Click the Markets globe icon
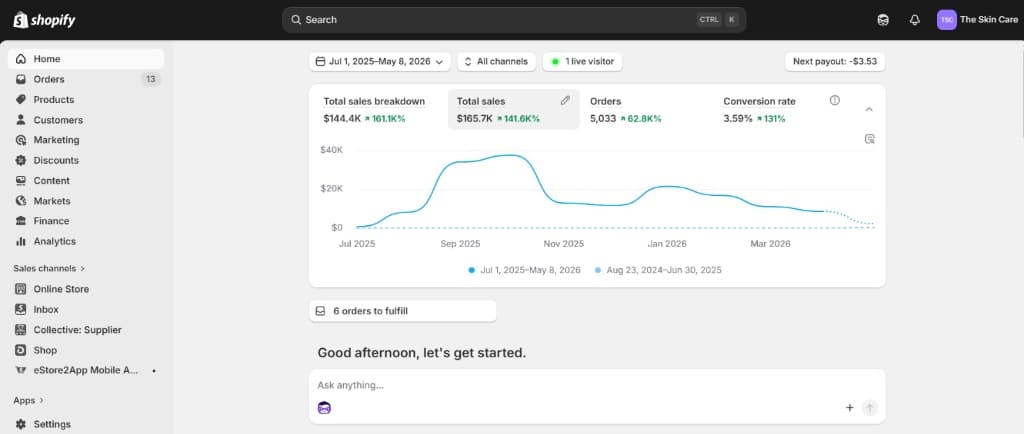This screenshot has height=434, width=1024. tap(21, 200)
